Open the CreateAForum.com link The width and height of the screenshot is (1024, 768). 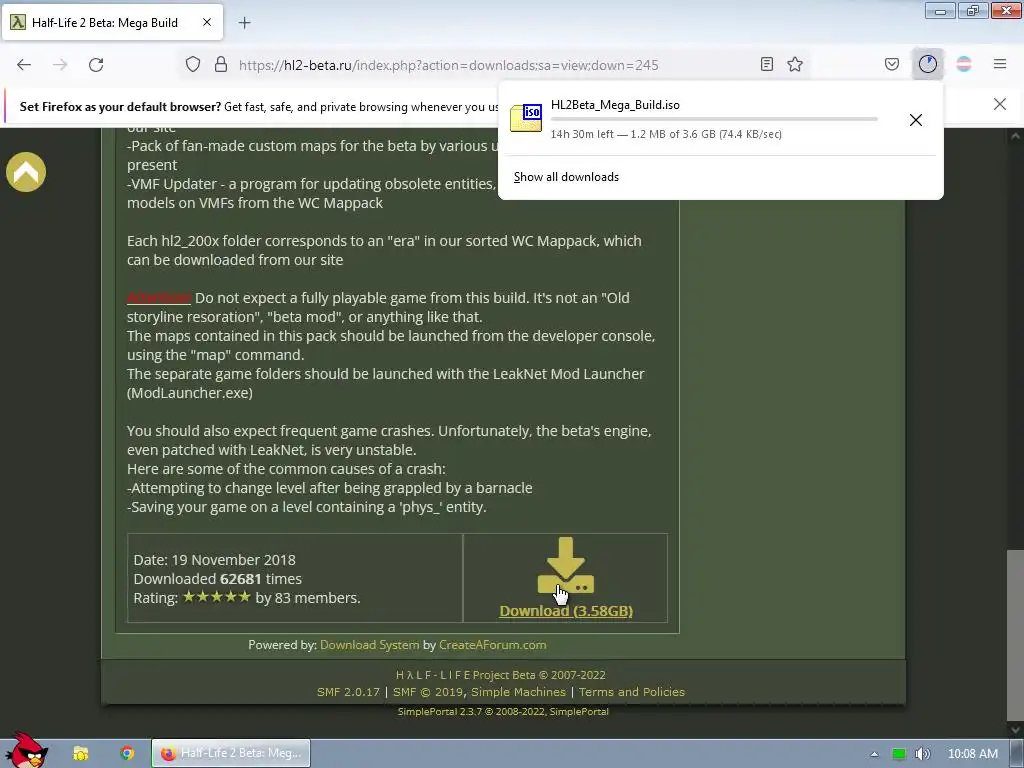pyautogui.click(x=492, y=645)
